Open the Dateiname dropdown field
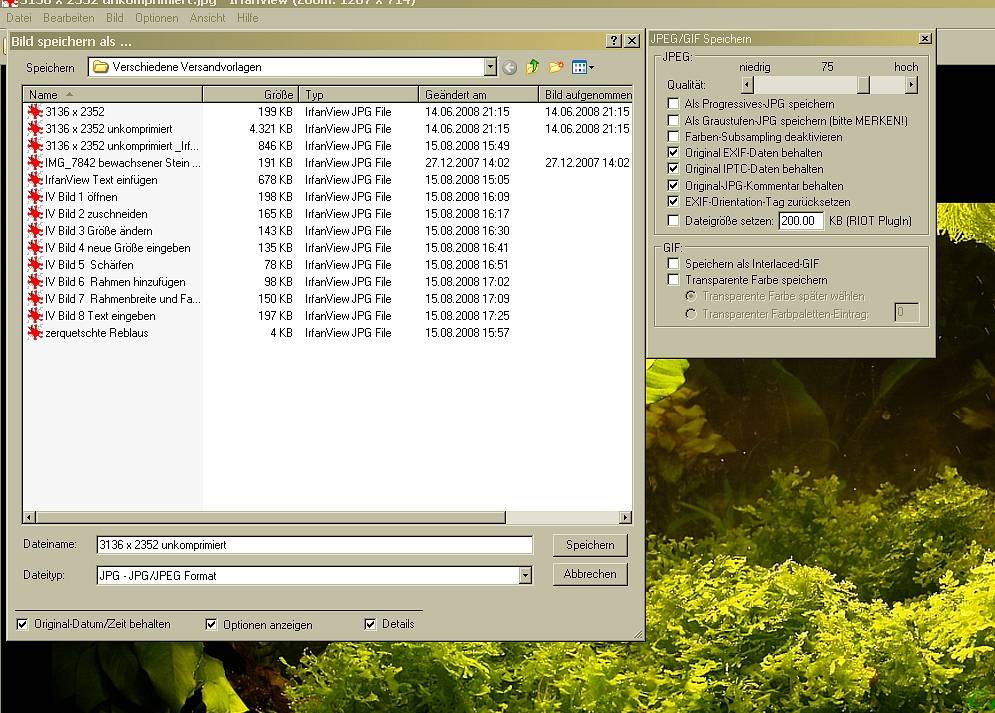 314,545
